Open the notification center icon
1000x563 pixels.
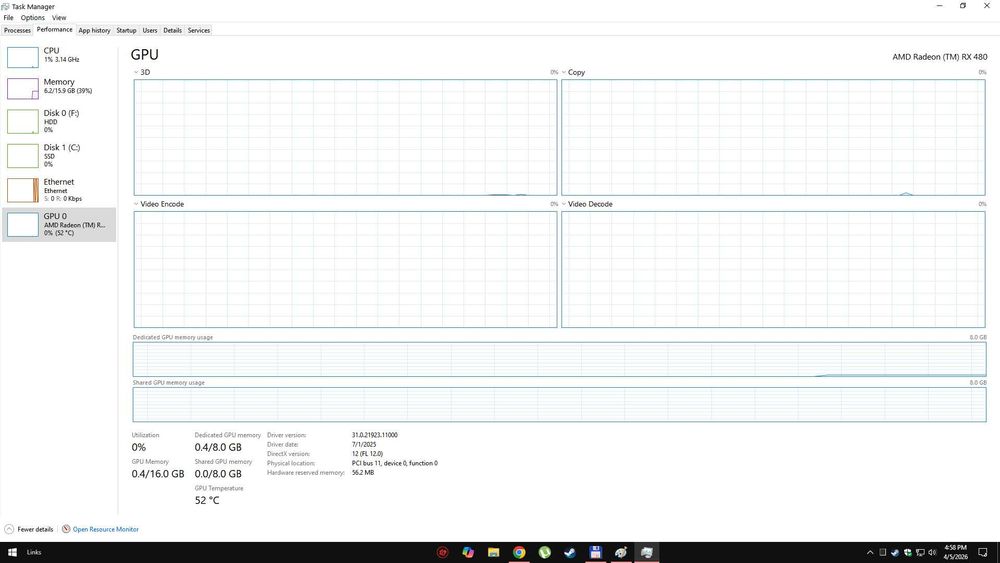tap(983, 552)
